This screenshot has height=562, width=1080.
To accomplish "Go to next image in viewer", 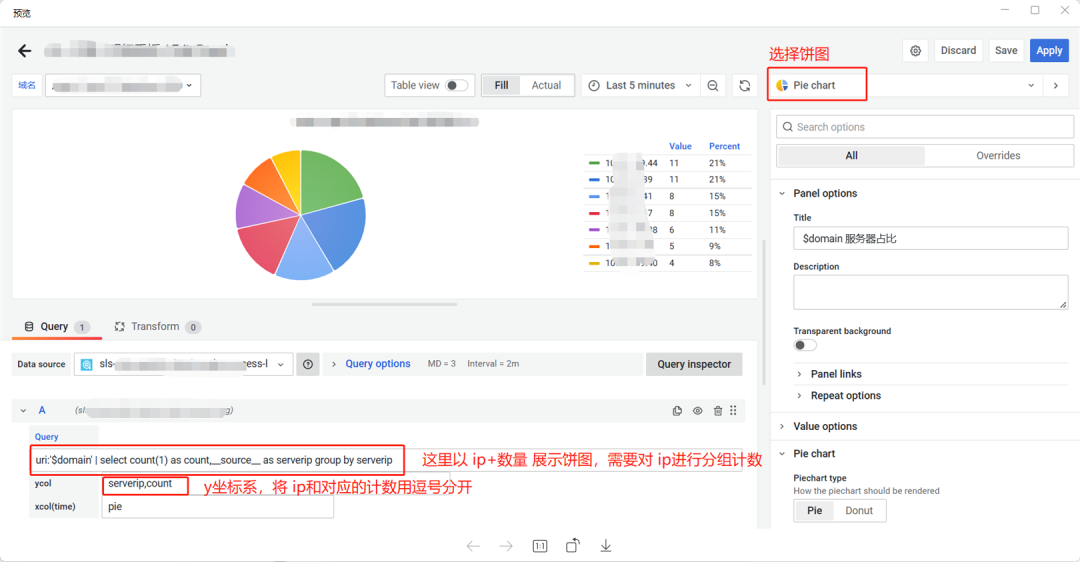I will point(506,546).
